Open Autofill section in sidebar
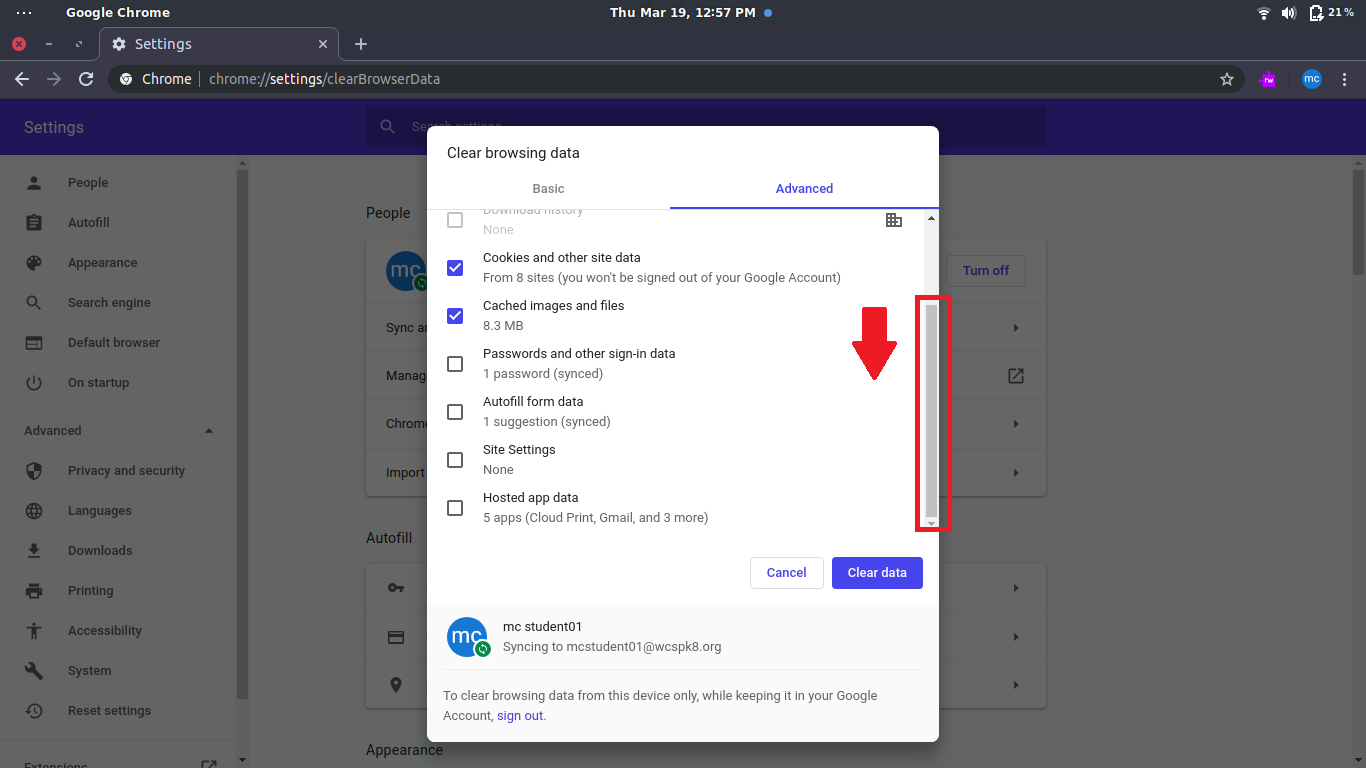 coord(89,223)
